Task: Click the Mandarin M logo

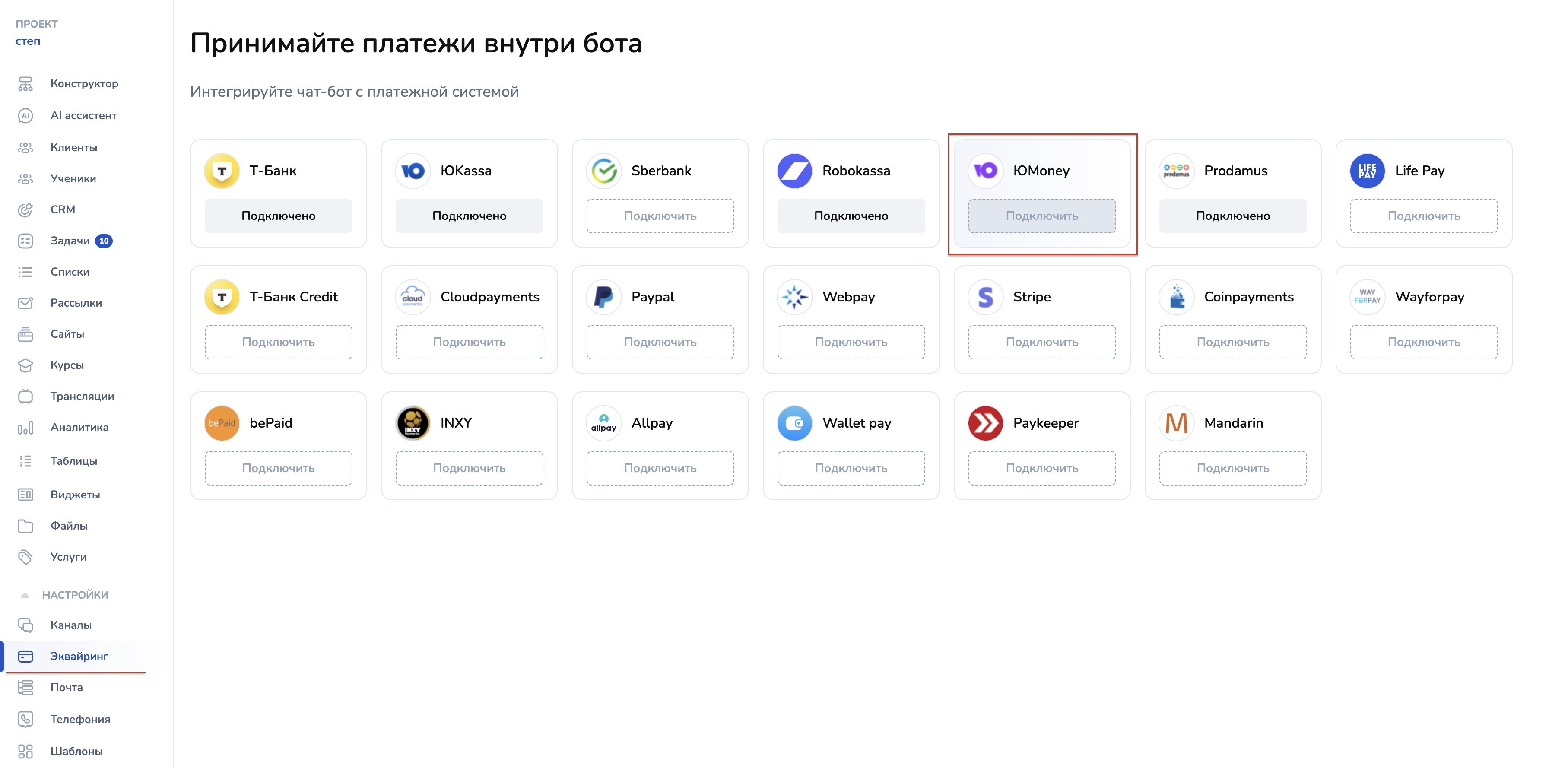Action: [x=1176, y=423]
